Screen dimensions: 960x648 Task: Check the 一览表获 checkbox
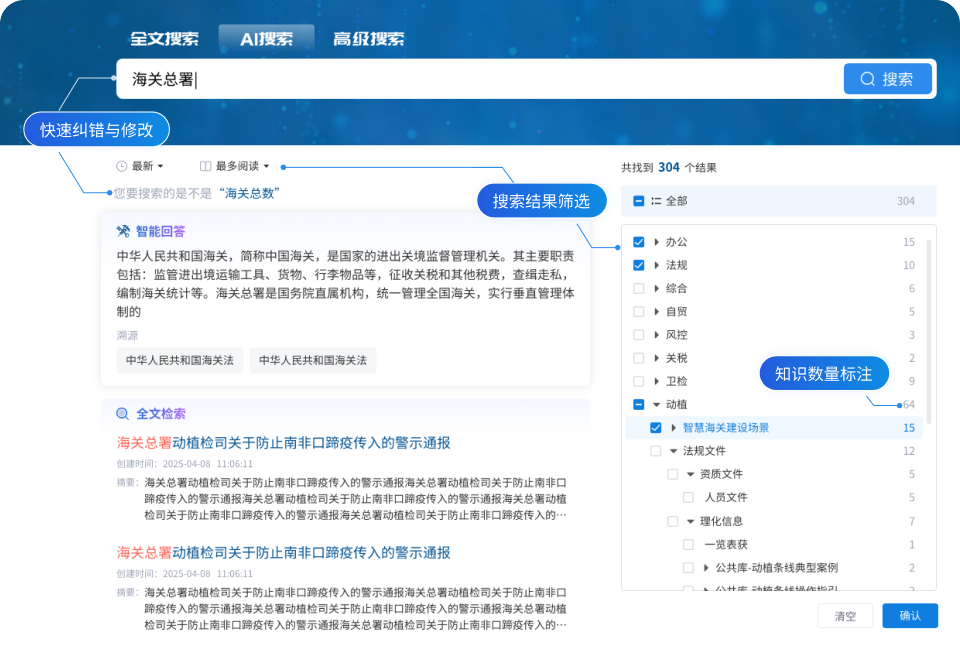click(x=689, y=544)
